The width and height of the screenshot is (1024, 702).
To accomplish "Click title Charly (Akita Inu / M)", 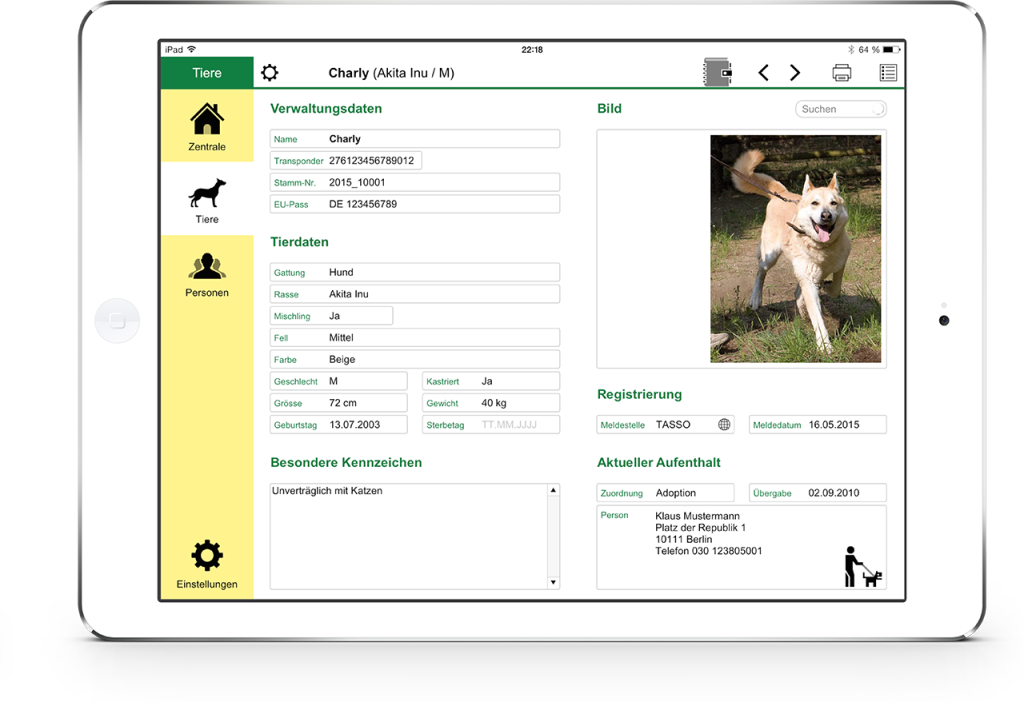I will click(391, 73).
